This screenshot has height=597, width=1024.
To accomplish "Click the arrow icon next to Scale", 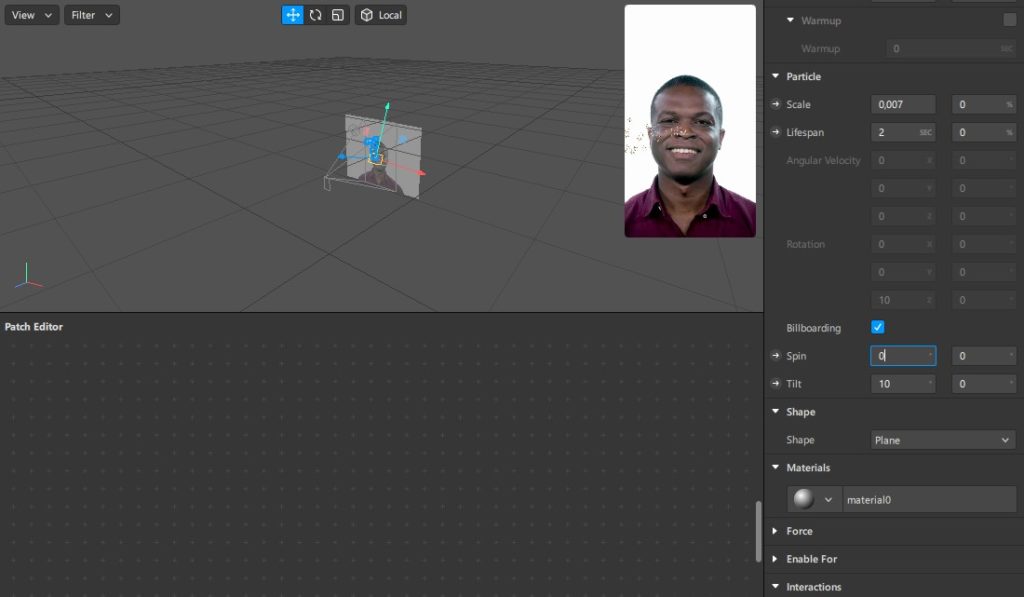I will point(775,105).
